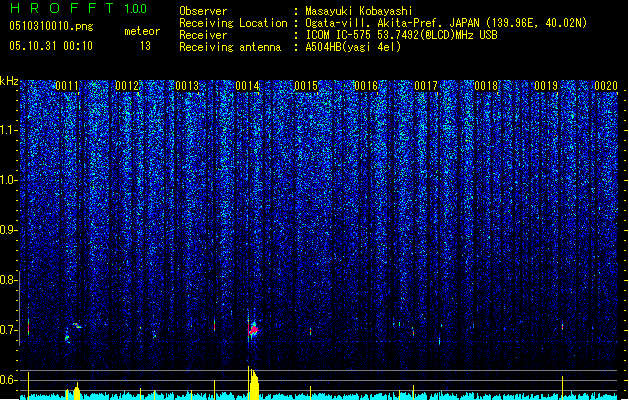The height and width of the screenshot is (400, 629).
Task: Click the 'Receiver' field label
Action: 203,35
